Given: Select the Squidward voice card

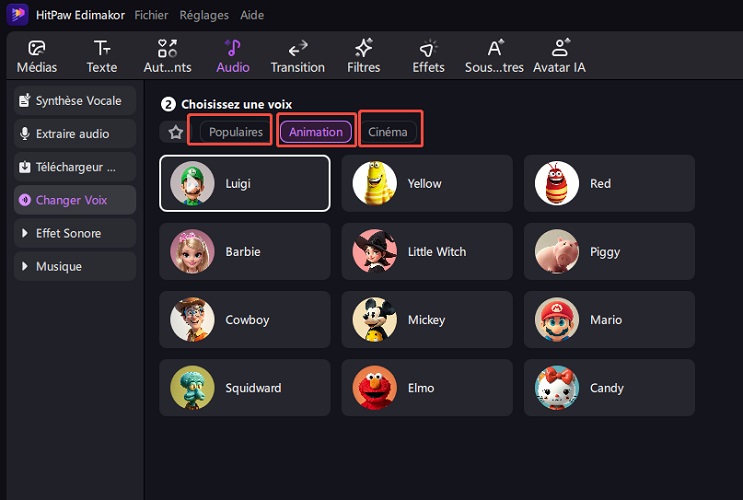Looking at the screenshot, I should click(x=244, y=388).
